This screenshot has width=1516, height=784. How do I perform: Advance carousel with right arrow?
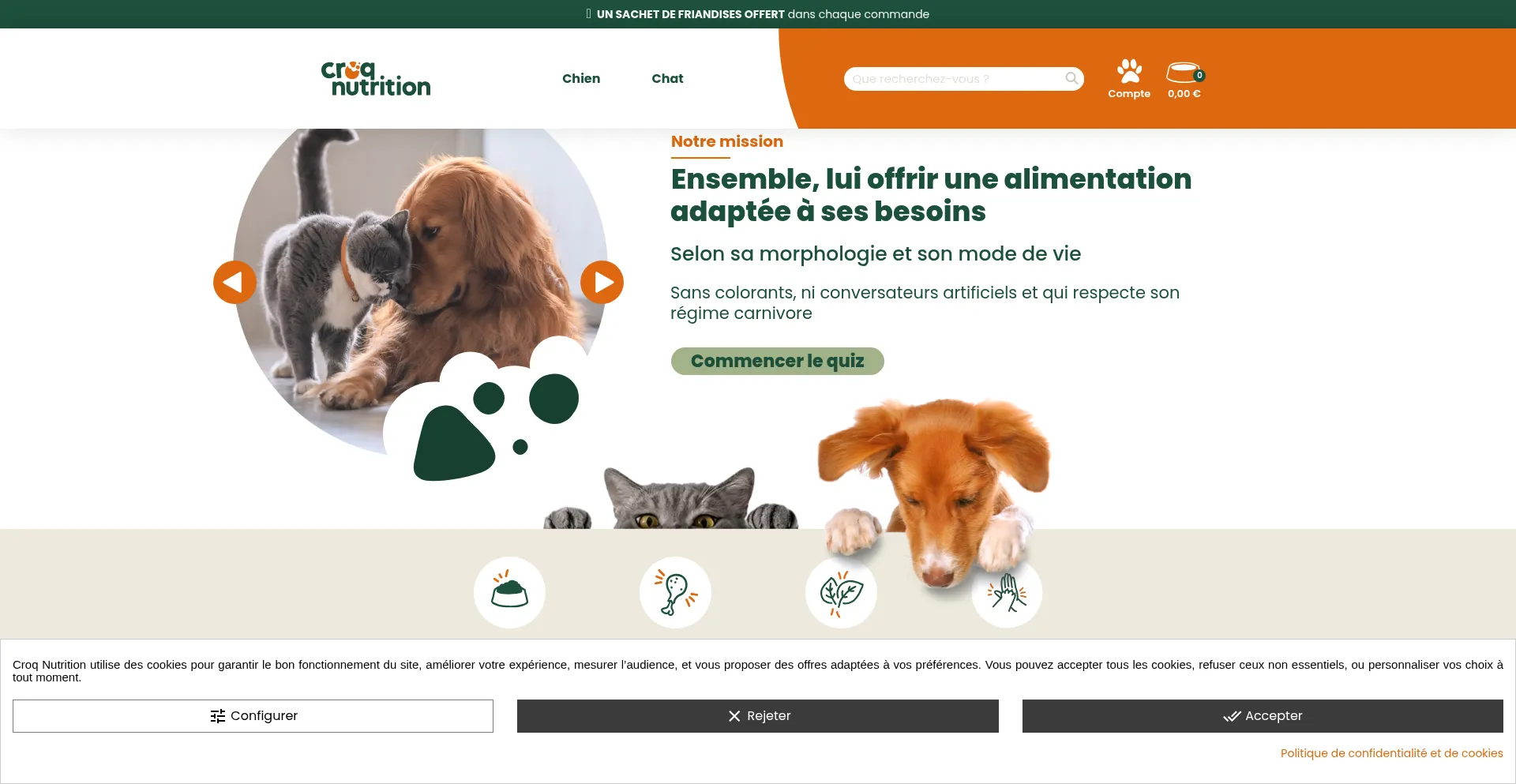[x=602, y=282]
